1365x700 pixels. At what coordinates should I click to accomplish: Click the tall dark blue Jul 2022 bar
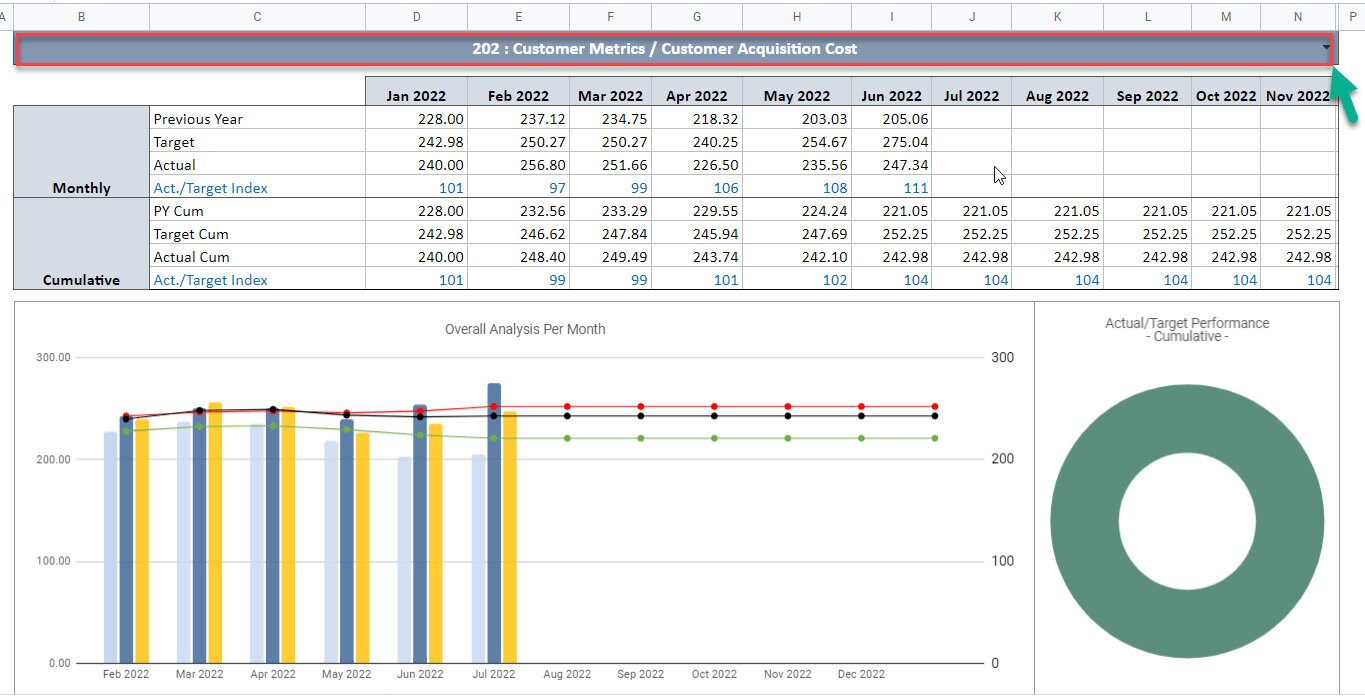[x=494, y=523]
